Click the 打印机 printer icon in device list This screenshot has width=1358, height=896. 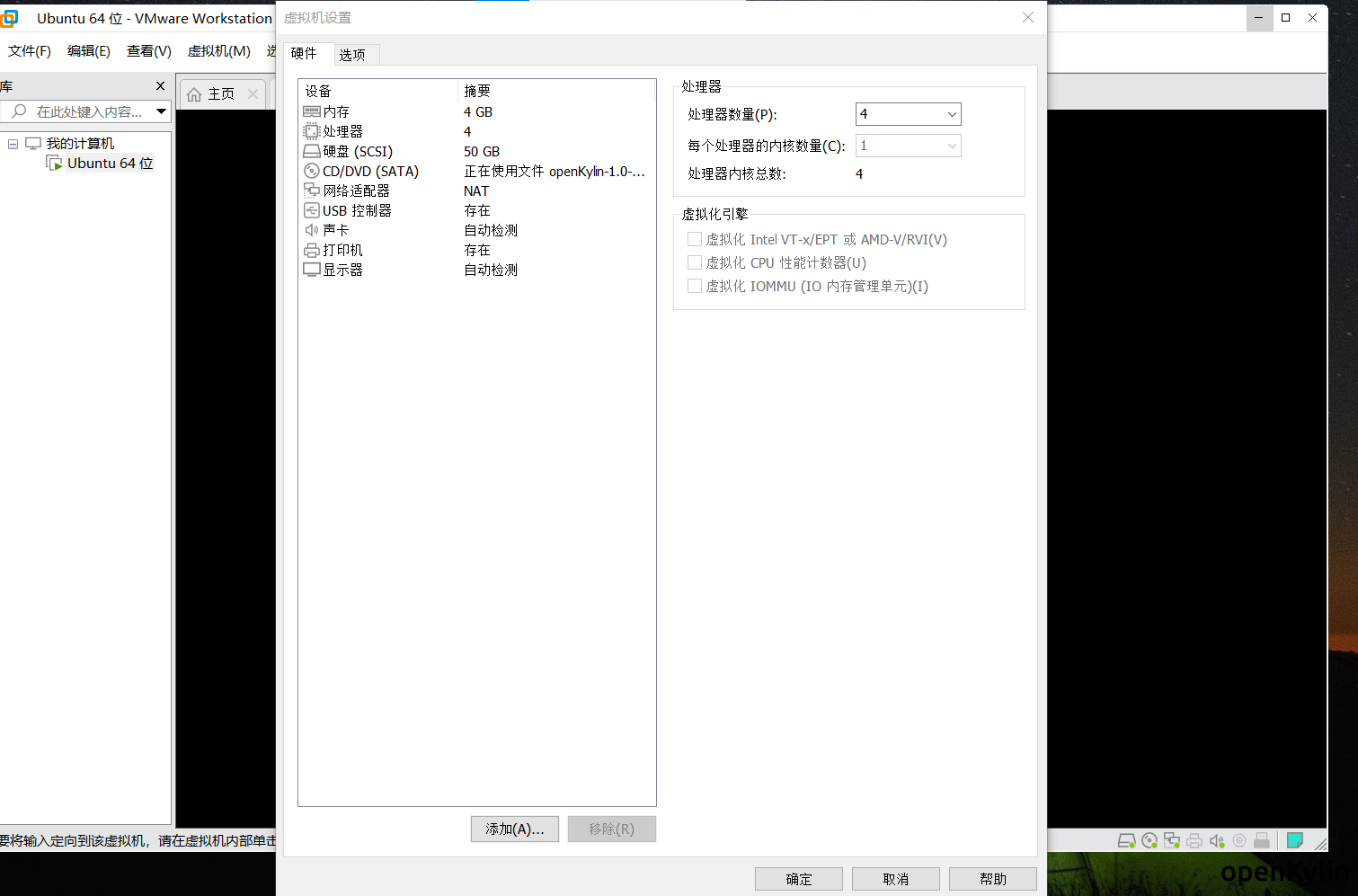311,250
